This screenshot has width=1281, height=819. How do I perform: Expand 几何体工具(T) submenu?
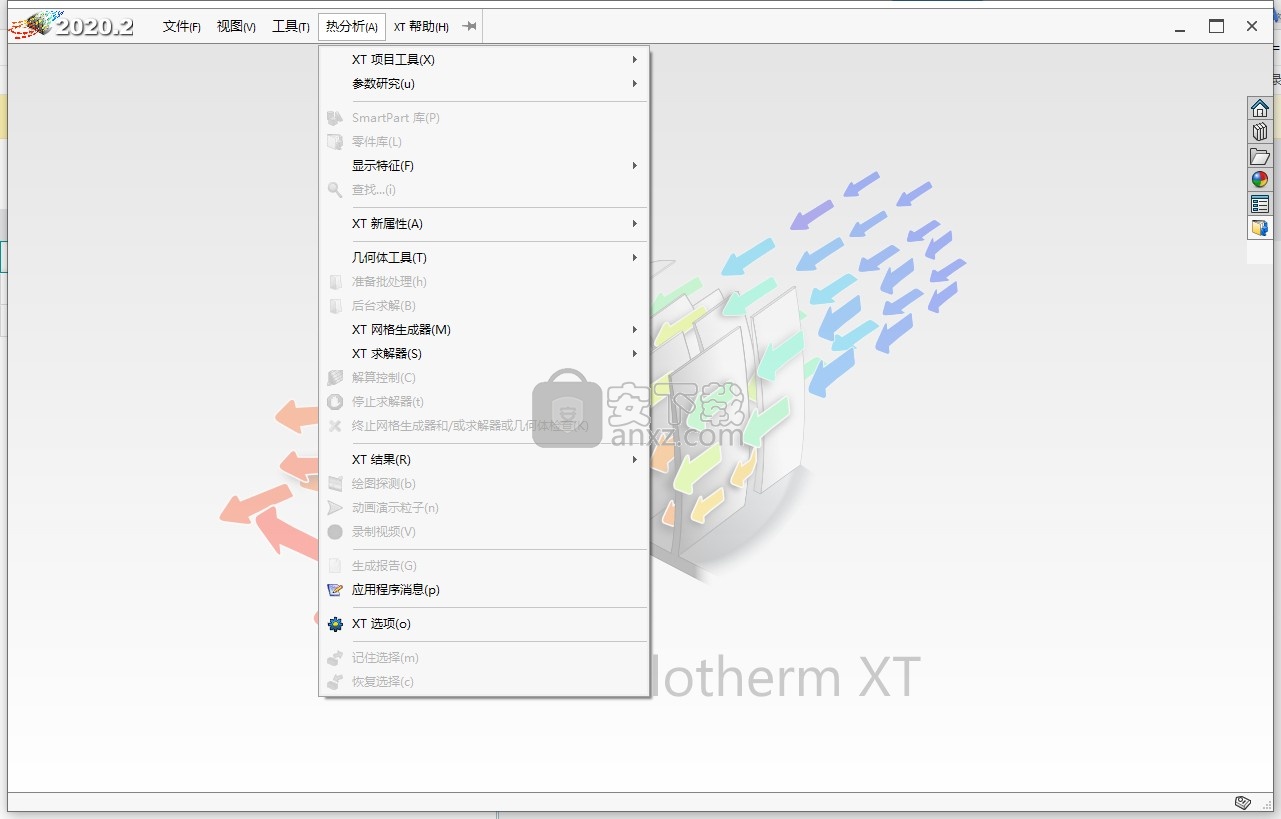click(x=484, y=258)
